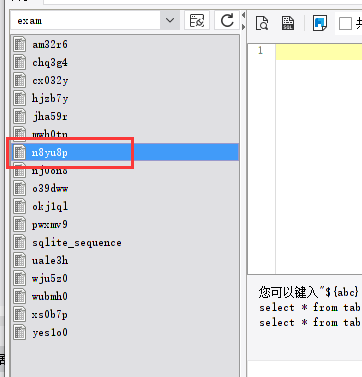Select highlighted table n8yu8p
Screen dimensions: 362x377
[125, 152]
